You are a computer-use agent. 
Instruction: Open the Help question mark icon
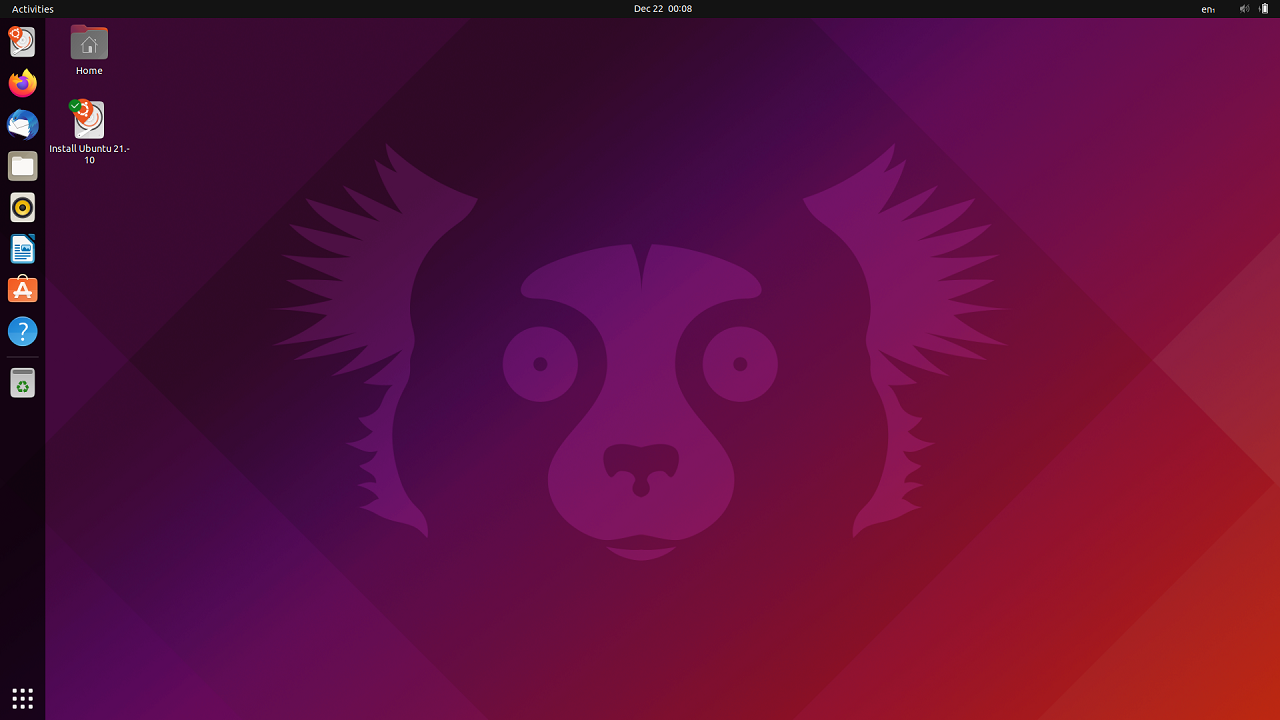pyautogui.click(x=22, y=332)
